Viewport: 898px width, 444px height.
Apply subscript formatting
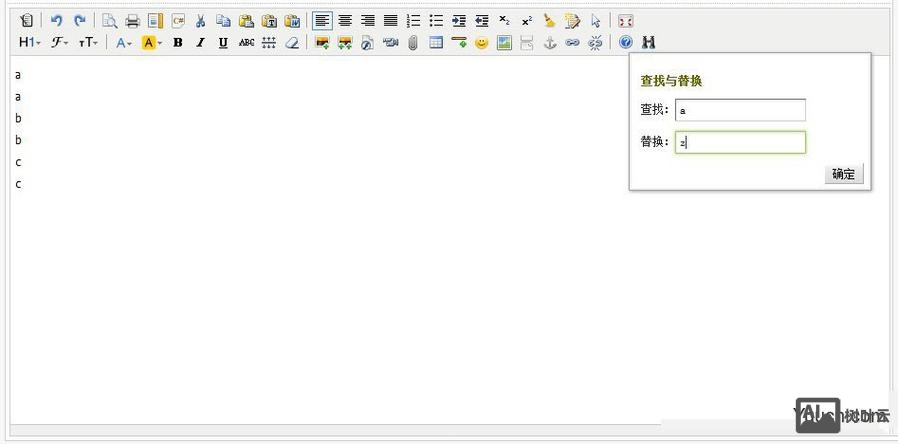coord(504,21)
